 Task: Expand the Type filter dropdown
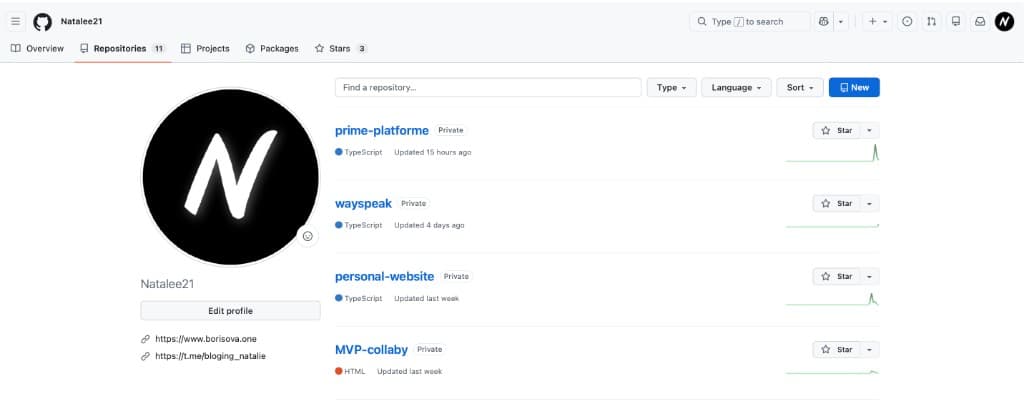(x=672, y=87)
